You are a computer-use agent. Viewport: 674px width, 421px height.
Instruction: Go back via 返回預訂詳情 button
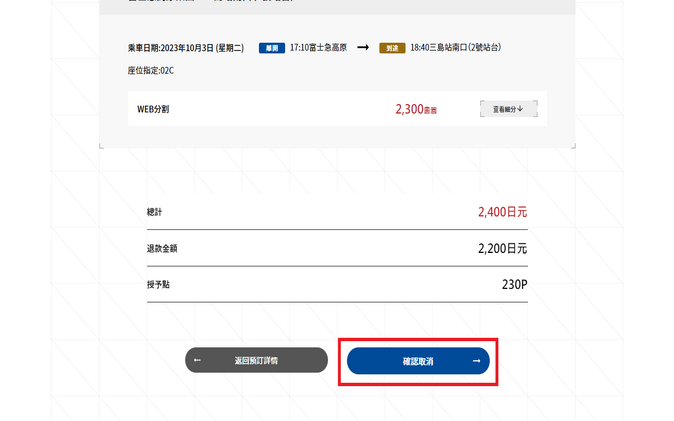click(256, 360)
